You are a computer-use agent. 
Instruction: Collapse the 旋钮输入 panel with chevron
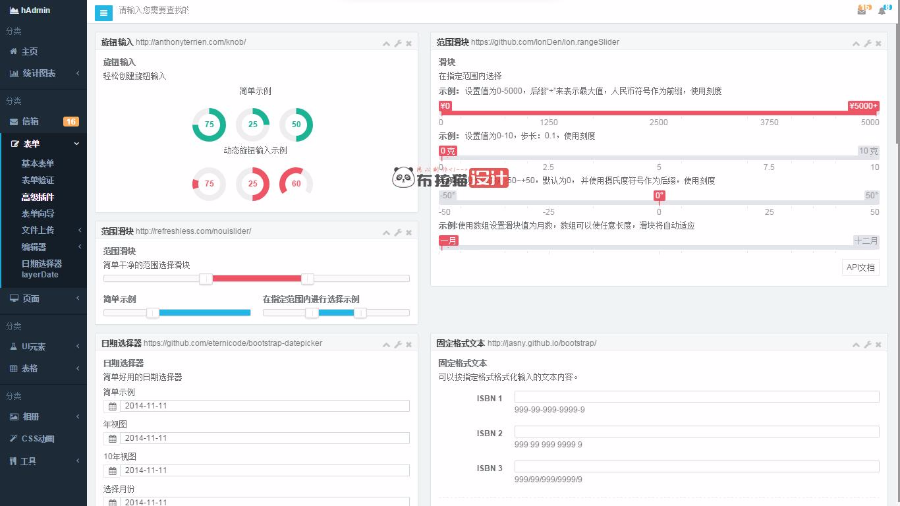click(x=386, y=44)
